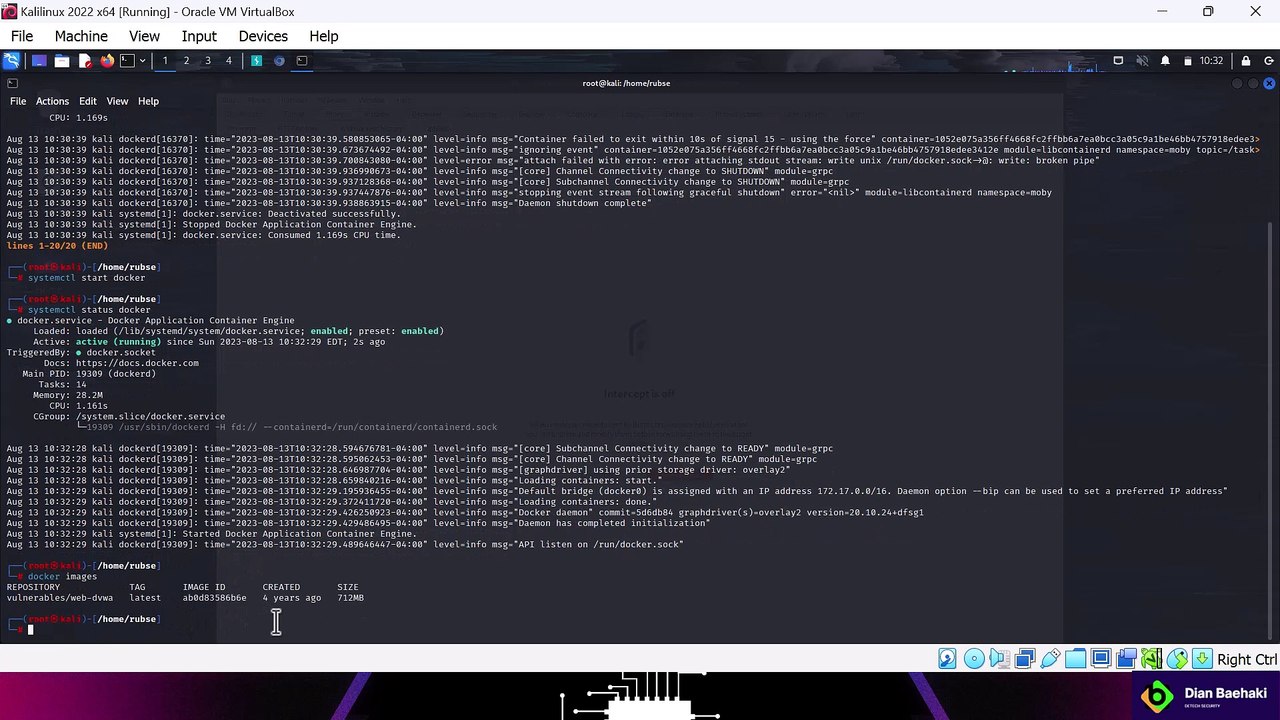Click the VirtualBox USB status icon

click(x=1050, y=659)
